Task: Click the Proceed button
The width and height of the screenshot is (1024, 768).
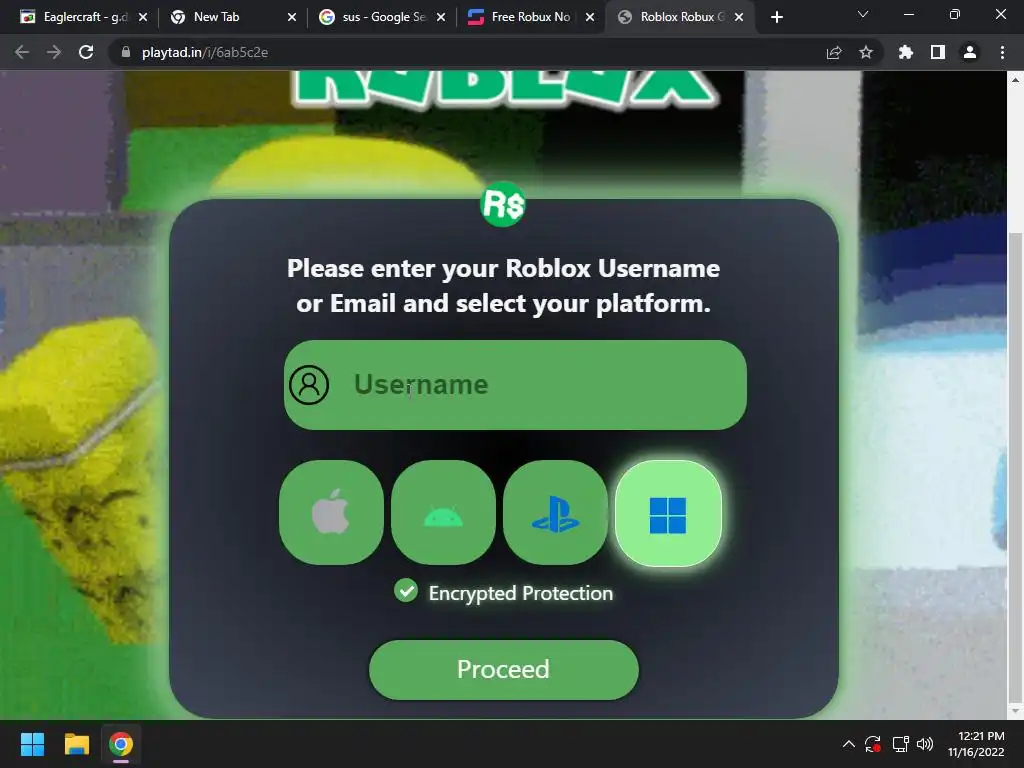Action: (x=504, y=669)
